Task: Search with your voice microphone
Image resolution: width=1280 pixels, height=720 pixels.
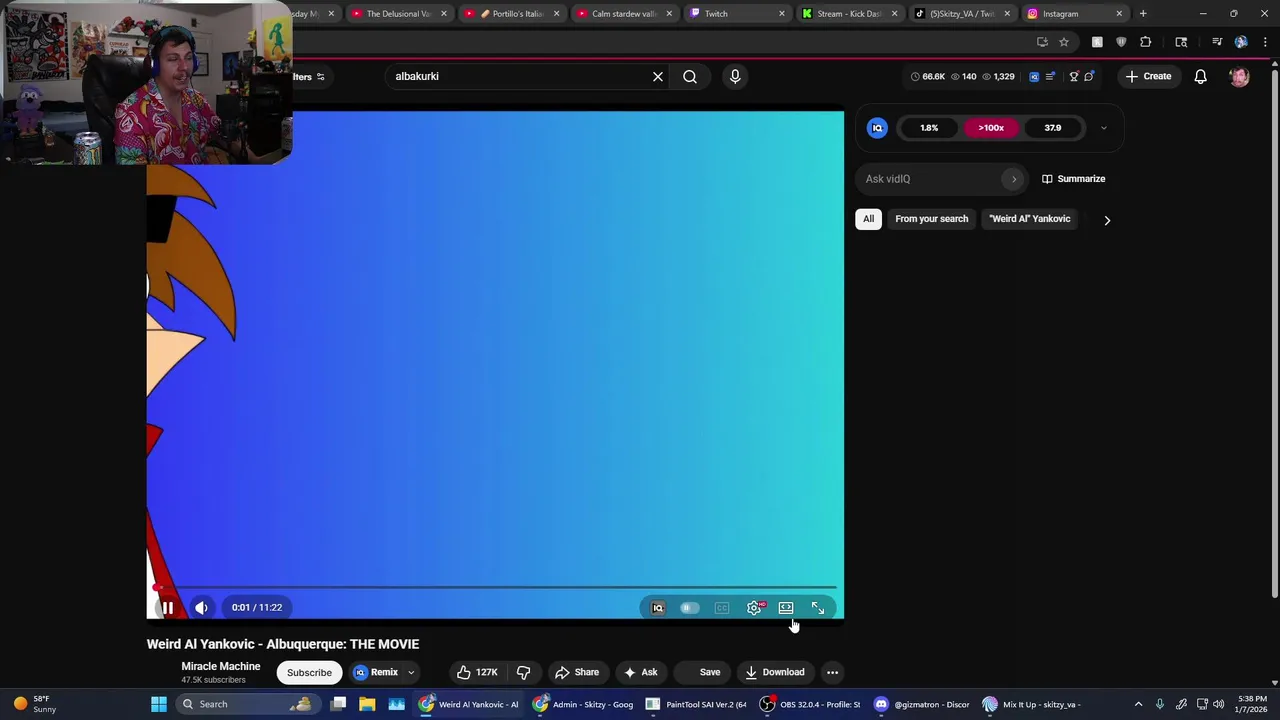Action: point(735,77)
